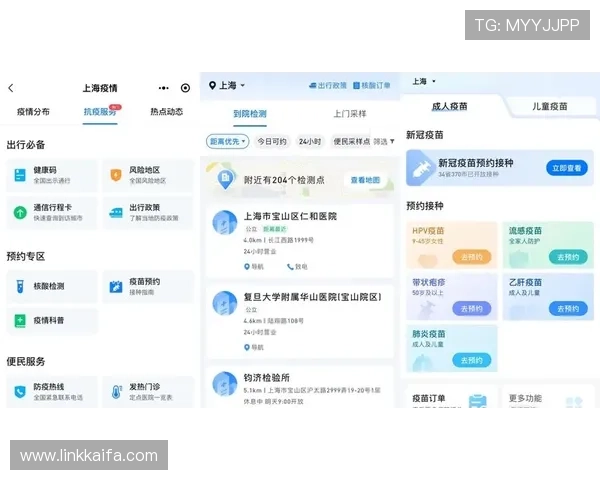Open 疫情科普 green book icon
The image size is (600, 480).
click(20, 321)
